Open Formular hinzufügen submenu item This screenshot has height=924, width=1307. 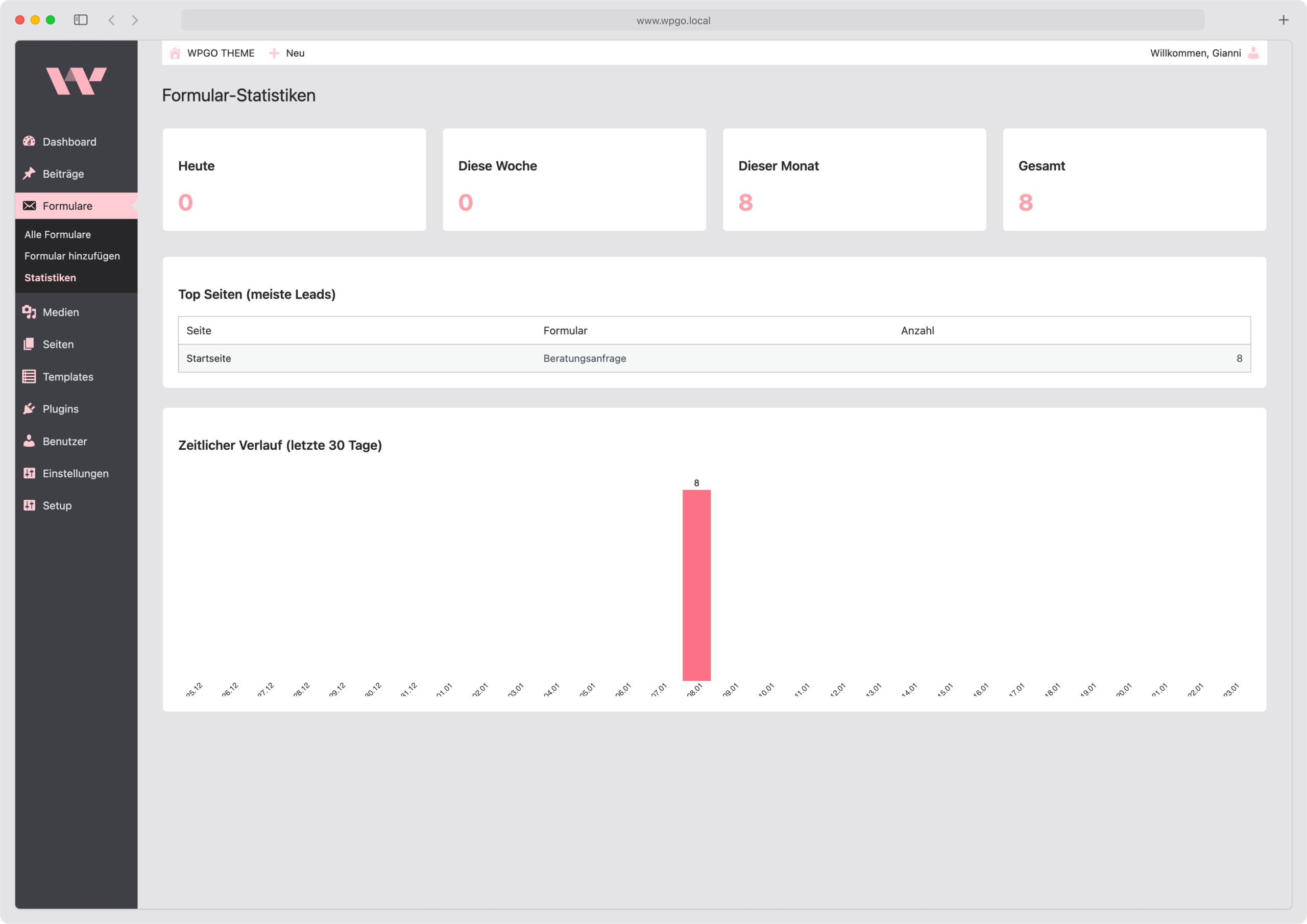72,256
